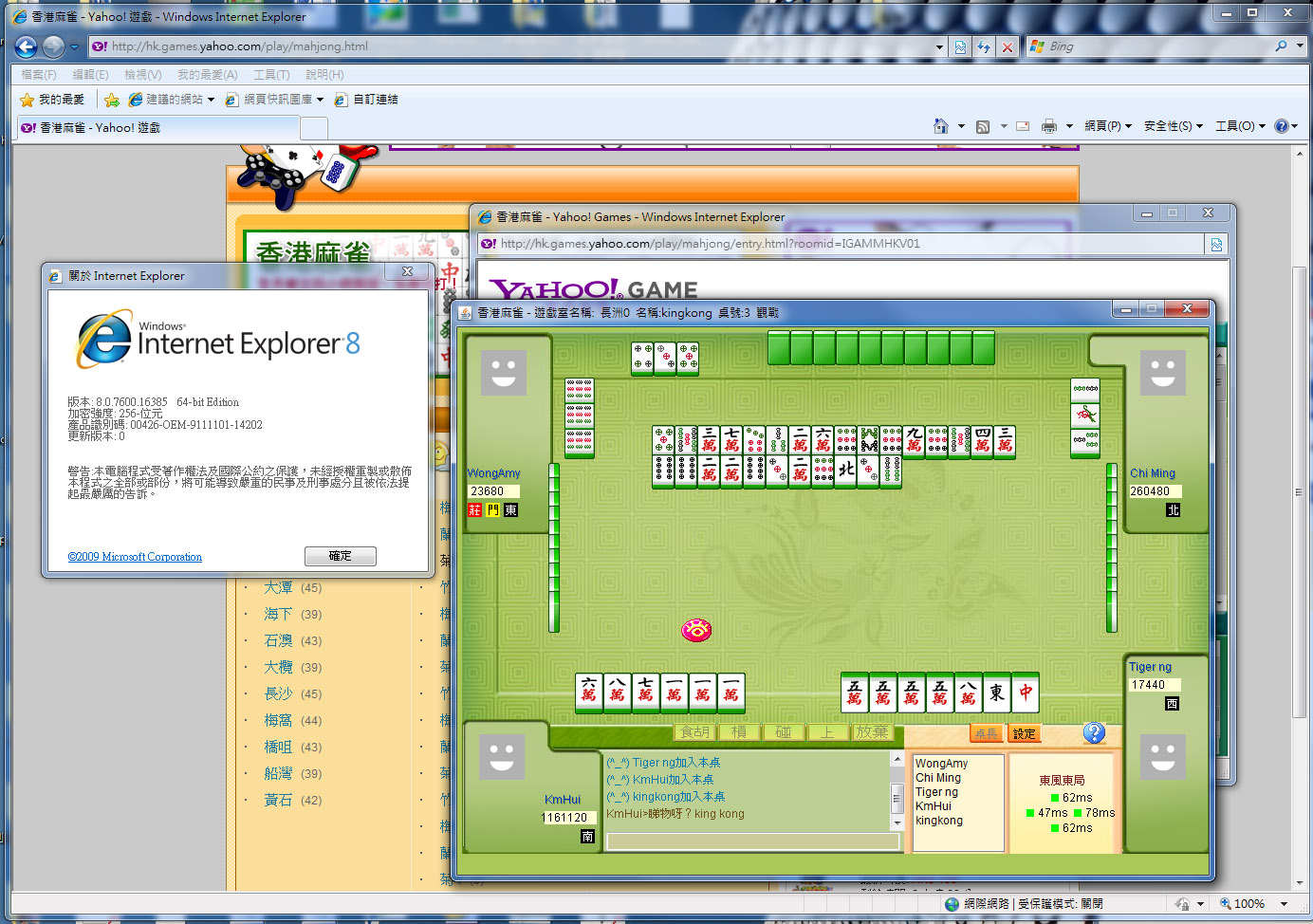
Task: Click the pink dice indicator on table
Action: pyautogui.click(x=696, y=629)
